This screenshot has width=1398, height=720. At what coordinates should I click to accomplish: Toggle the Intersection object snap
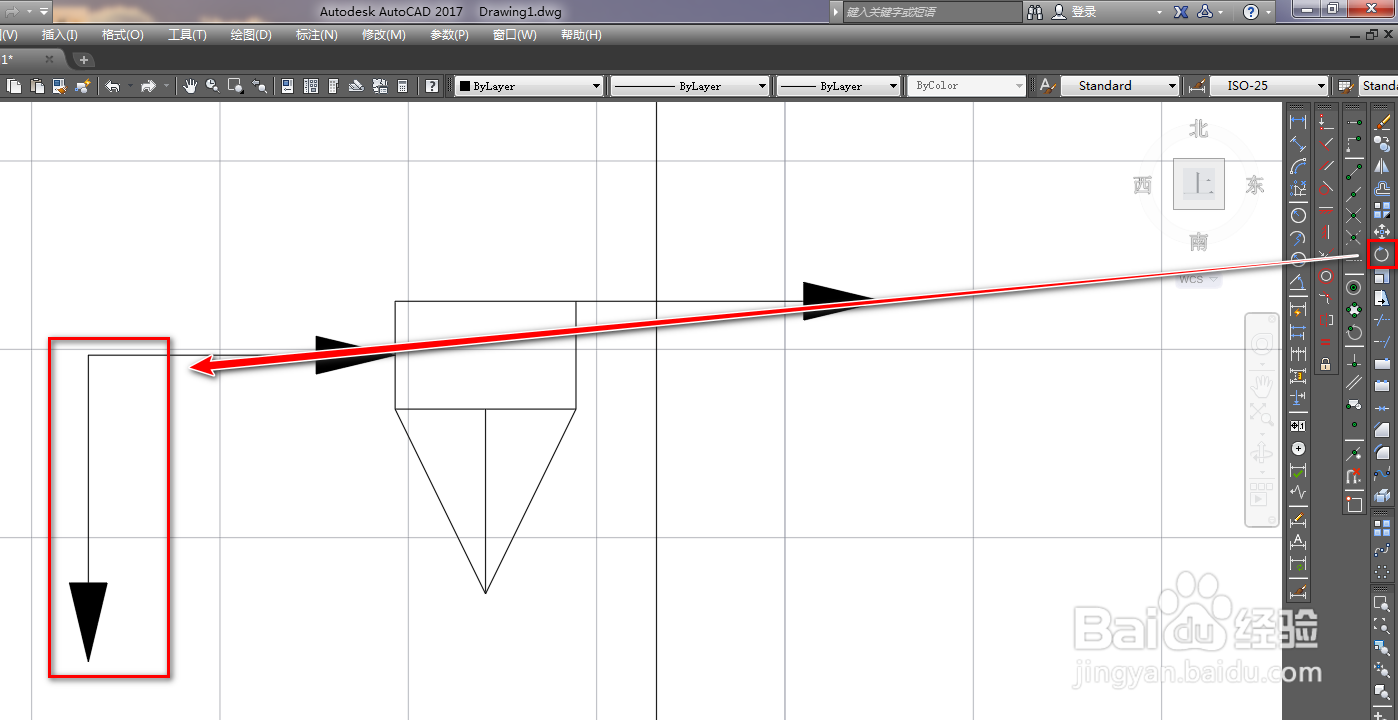click(x=1353, y=214)
